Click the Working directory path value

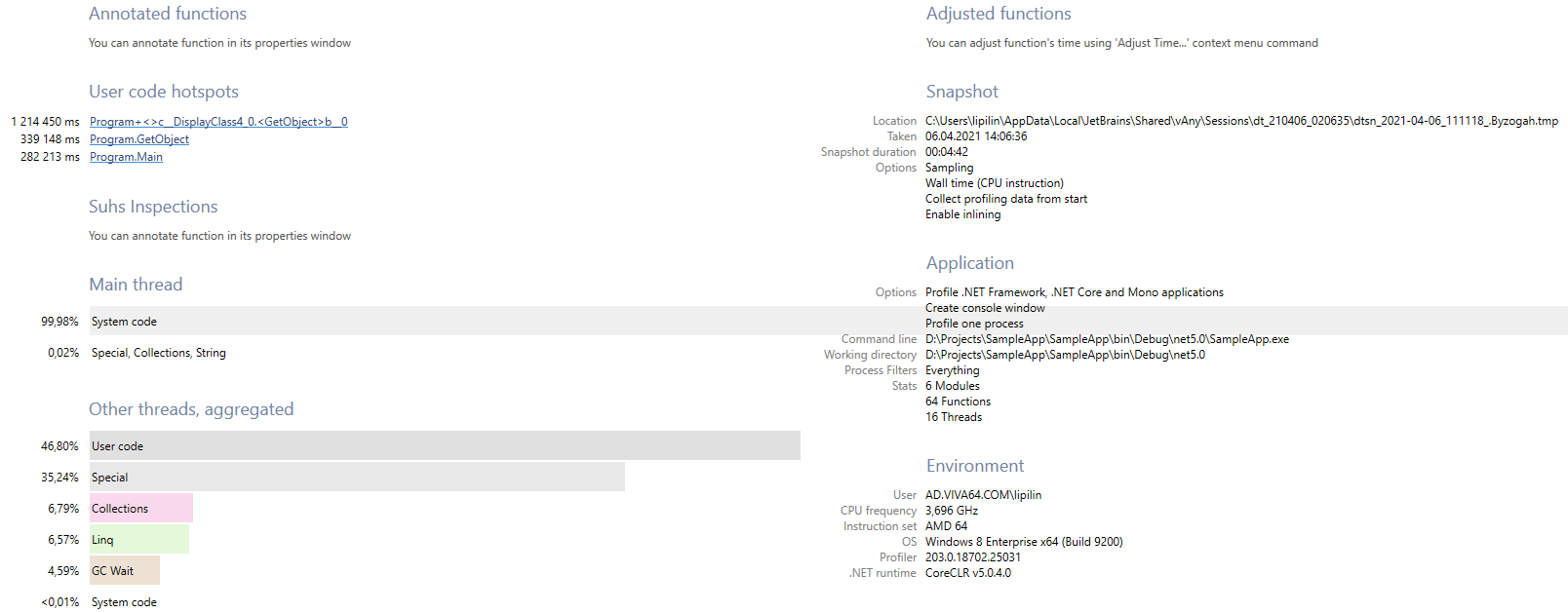(1065, 355)
